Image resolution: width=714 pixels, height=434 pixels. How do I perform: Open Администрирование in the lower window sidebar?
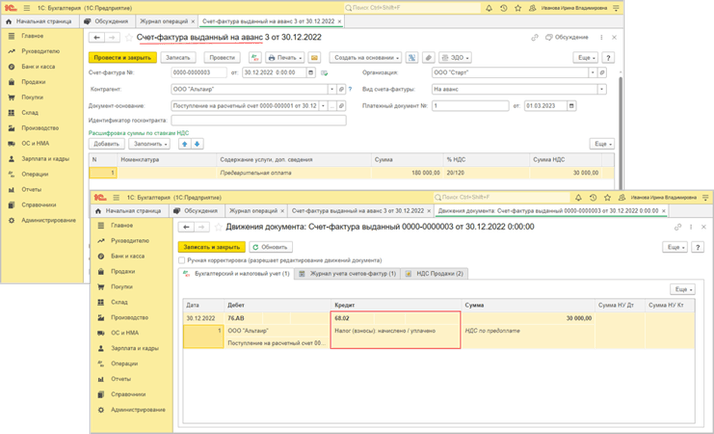pos(137,410)
